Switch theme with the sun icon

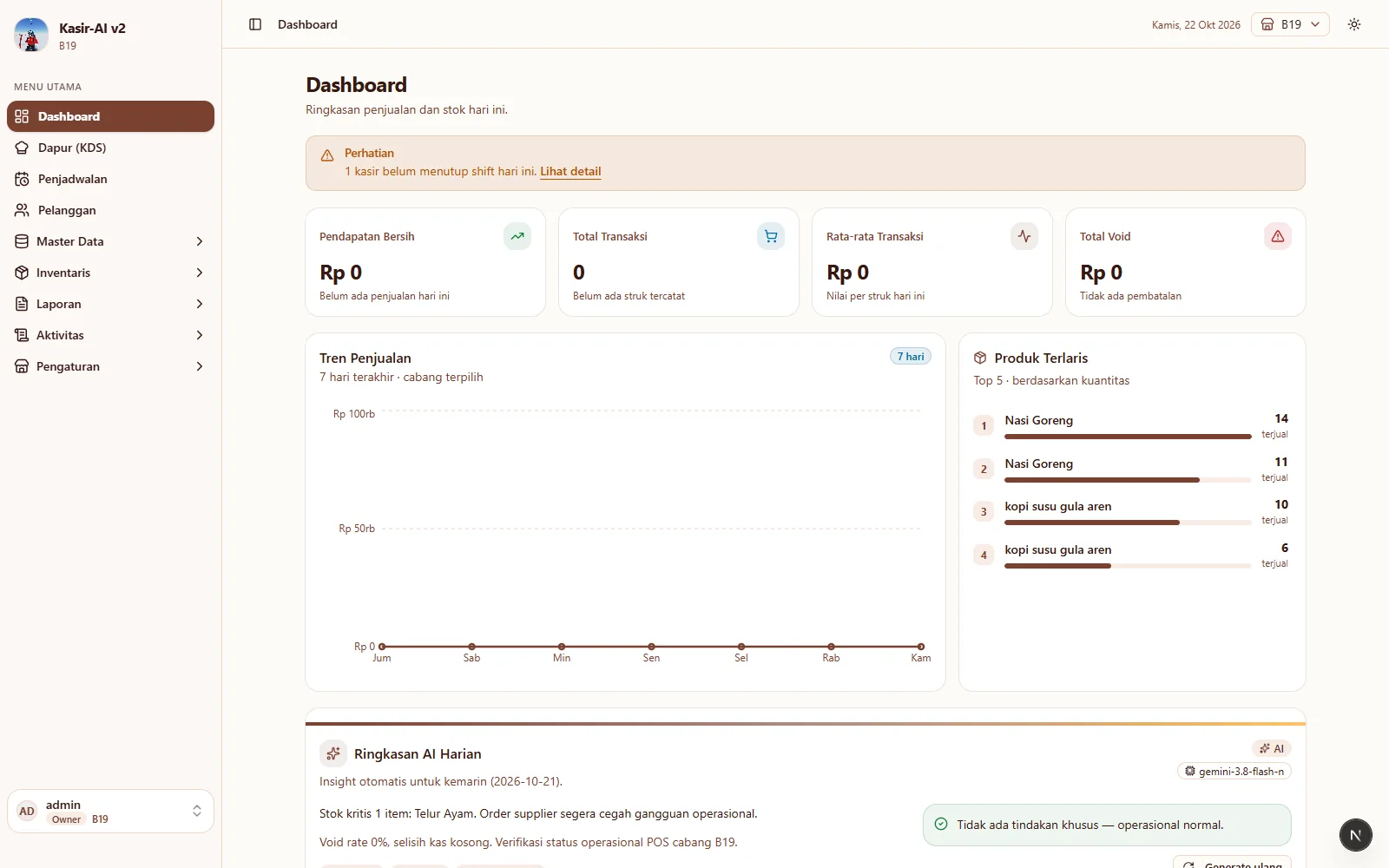[1354, 24]
